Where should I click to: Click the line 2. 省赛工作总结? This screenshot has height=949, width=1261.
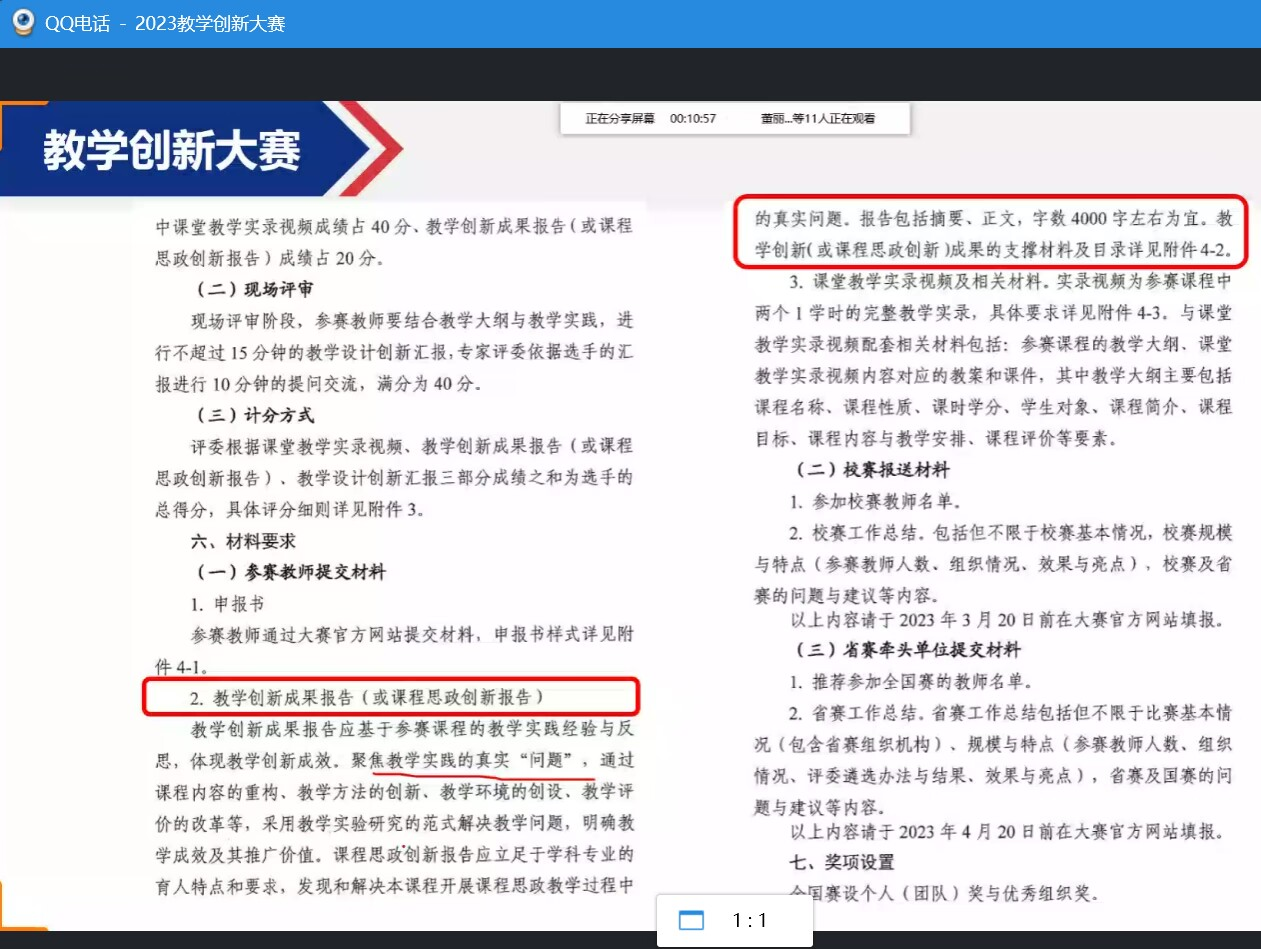point(1011,714)
